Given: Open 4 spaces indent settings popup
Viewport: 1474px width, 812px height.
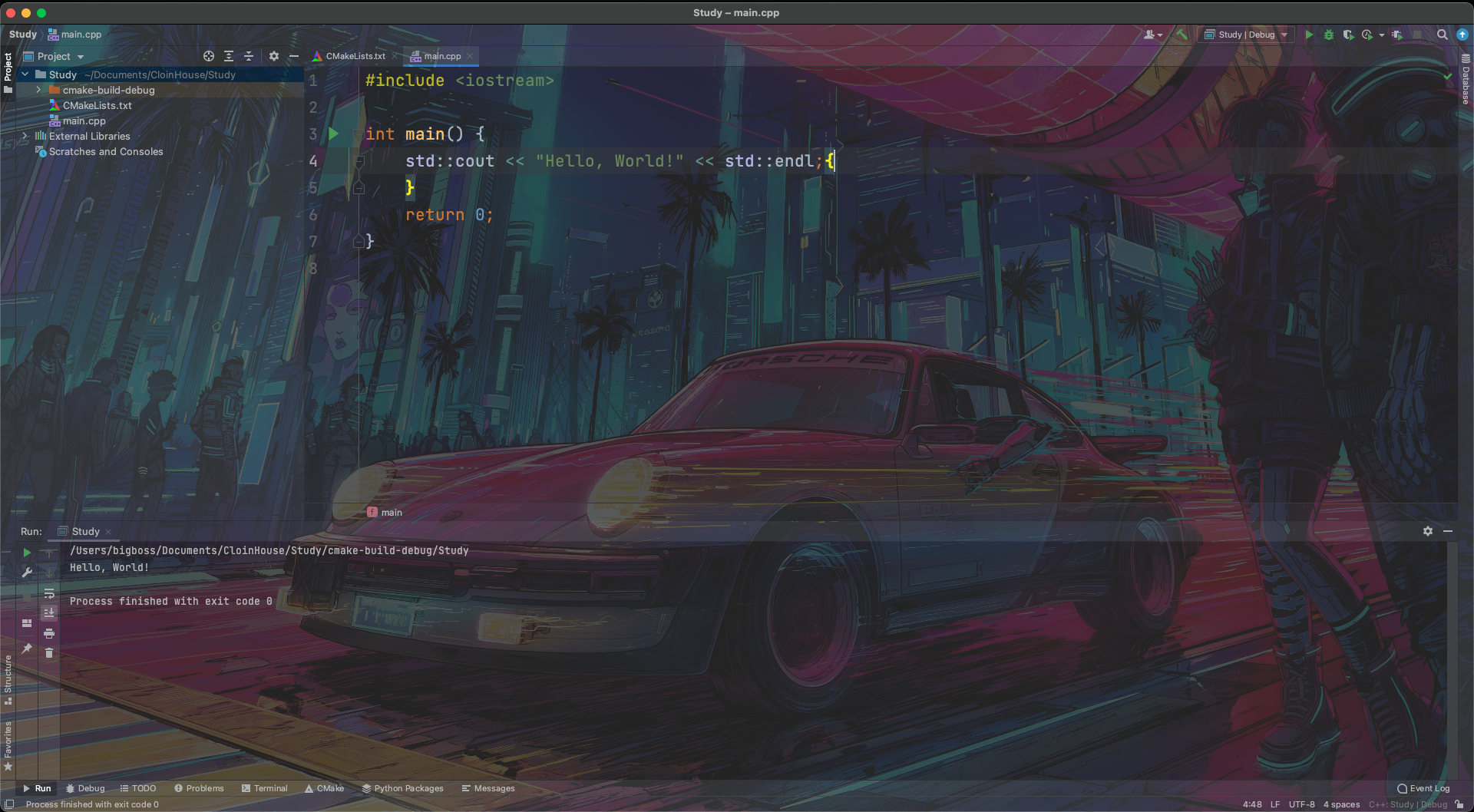Looking at the screenshot, I should pyautogui.click(x=1341, y=804).
